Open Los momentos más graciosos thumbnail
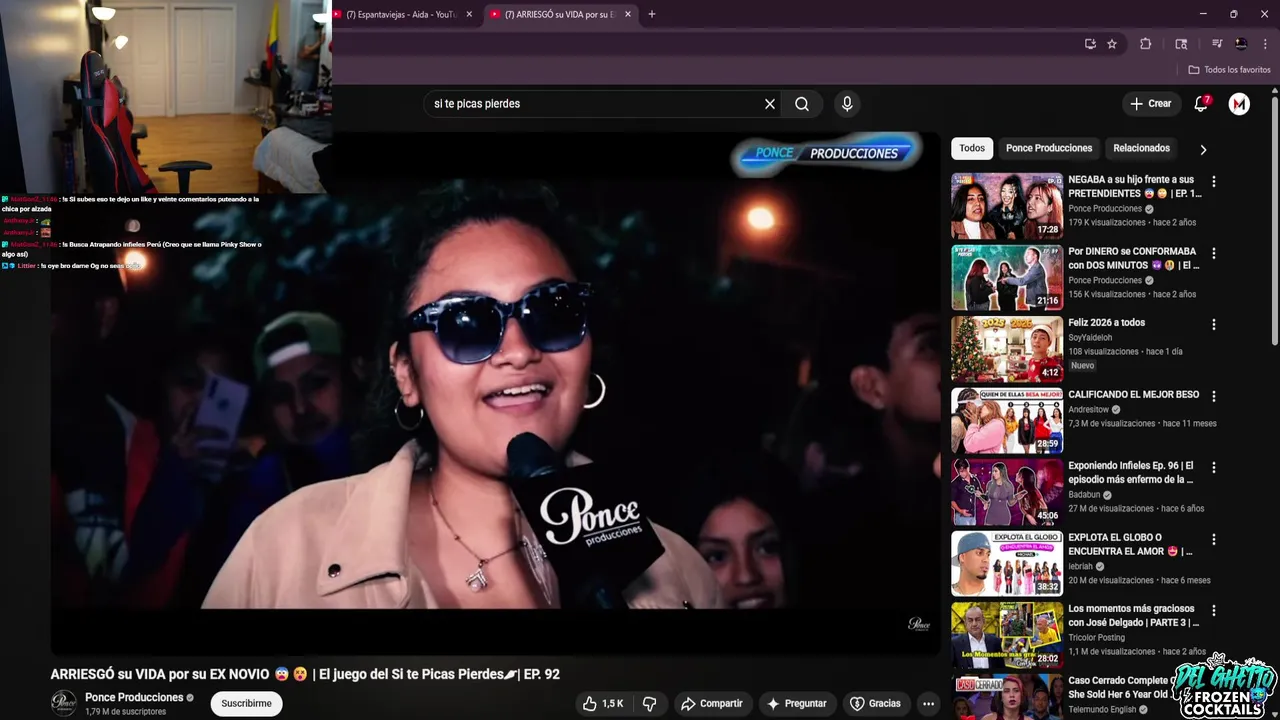1280x720 pixels. (x=1007, y=635)
